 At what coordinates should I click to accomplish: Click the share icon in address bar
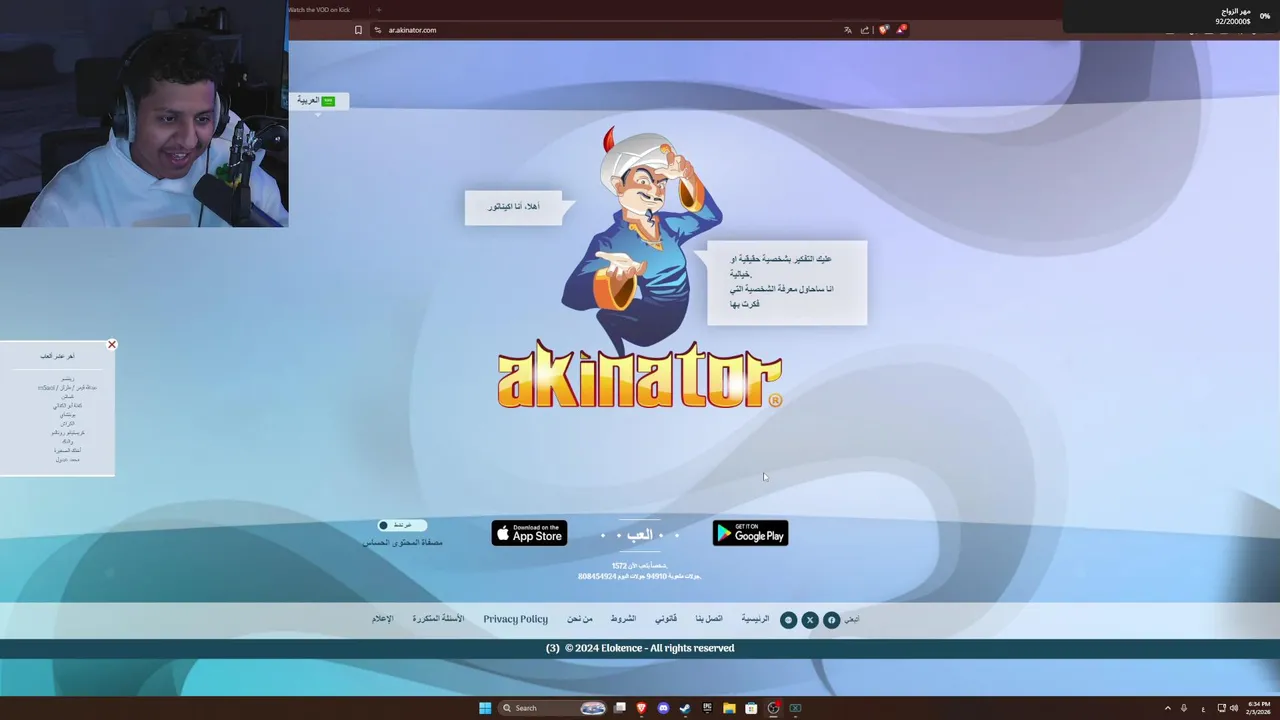click(865, 30)
